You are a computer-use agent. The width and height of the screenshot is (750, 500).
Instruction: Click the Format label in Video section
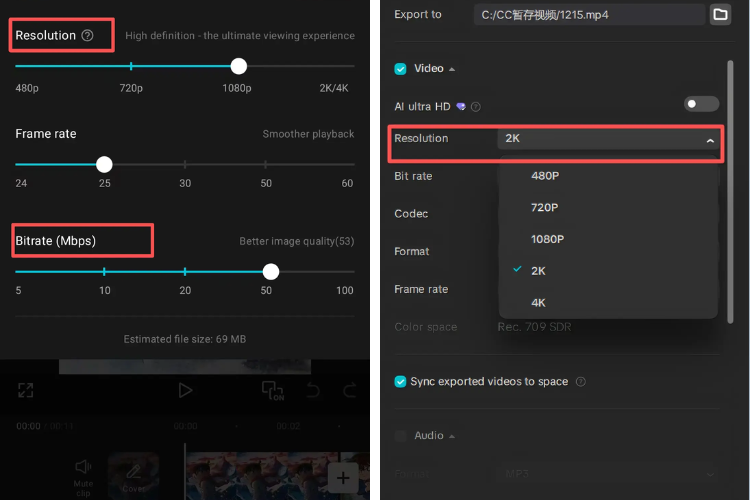[x=411, y=251]
